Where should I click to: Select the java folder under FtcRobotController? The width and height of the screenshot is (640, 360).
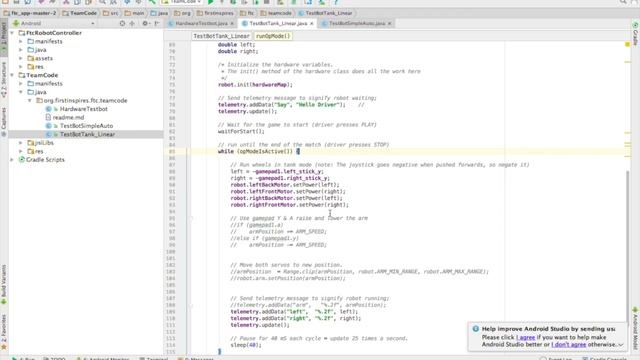[40, 50]
